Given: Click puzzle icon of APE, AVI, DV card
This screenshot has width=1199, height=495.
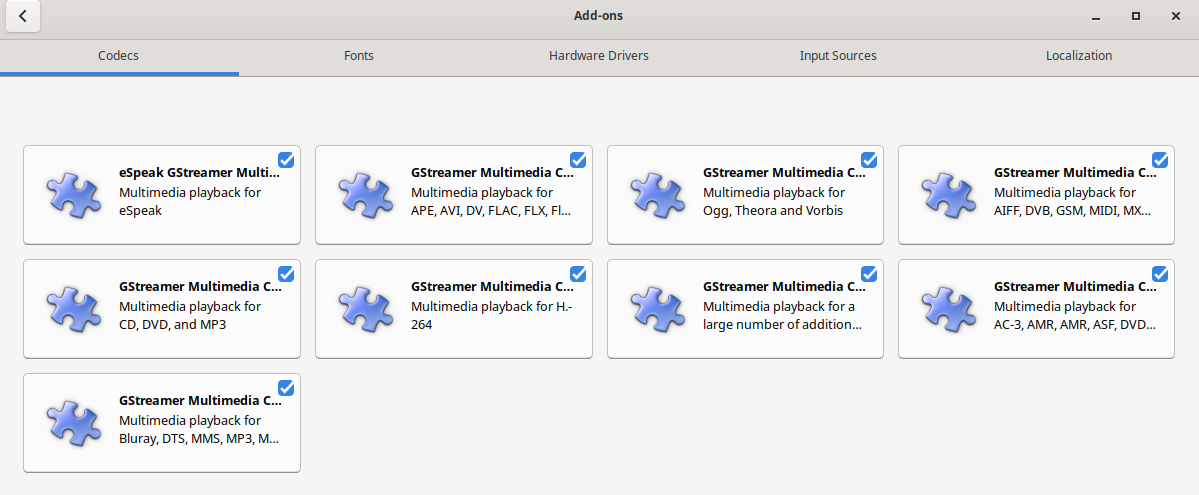Looking at the screenshot, I should click(x=366, y=194).
